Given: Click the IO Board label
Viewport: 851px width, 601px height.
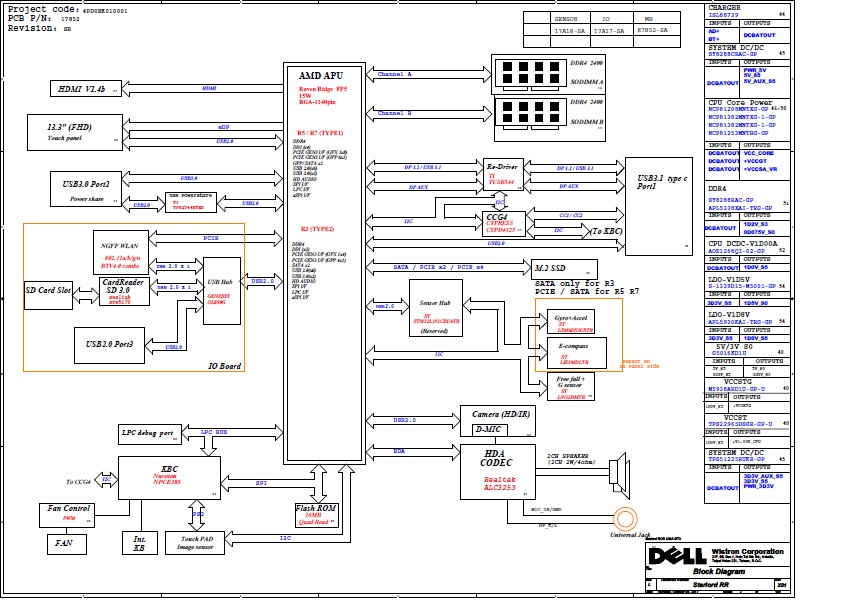Looking at the screenshot, I should (224, 366).
